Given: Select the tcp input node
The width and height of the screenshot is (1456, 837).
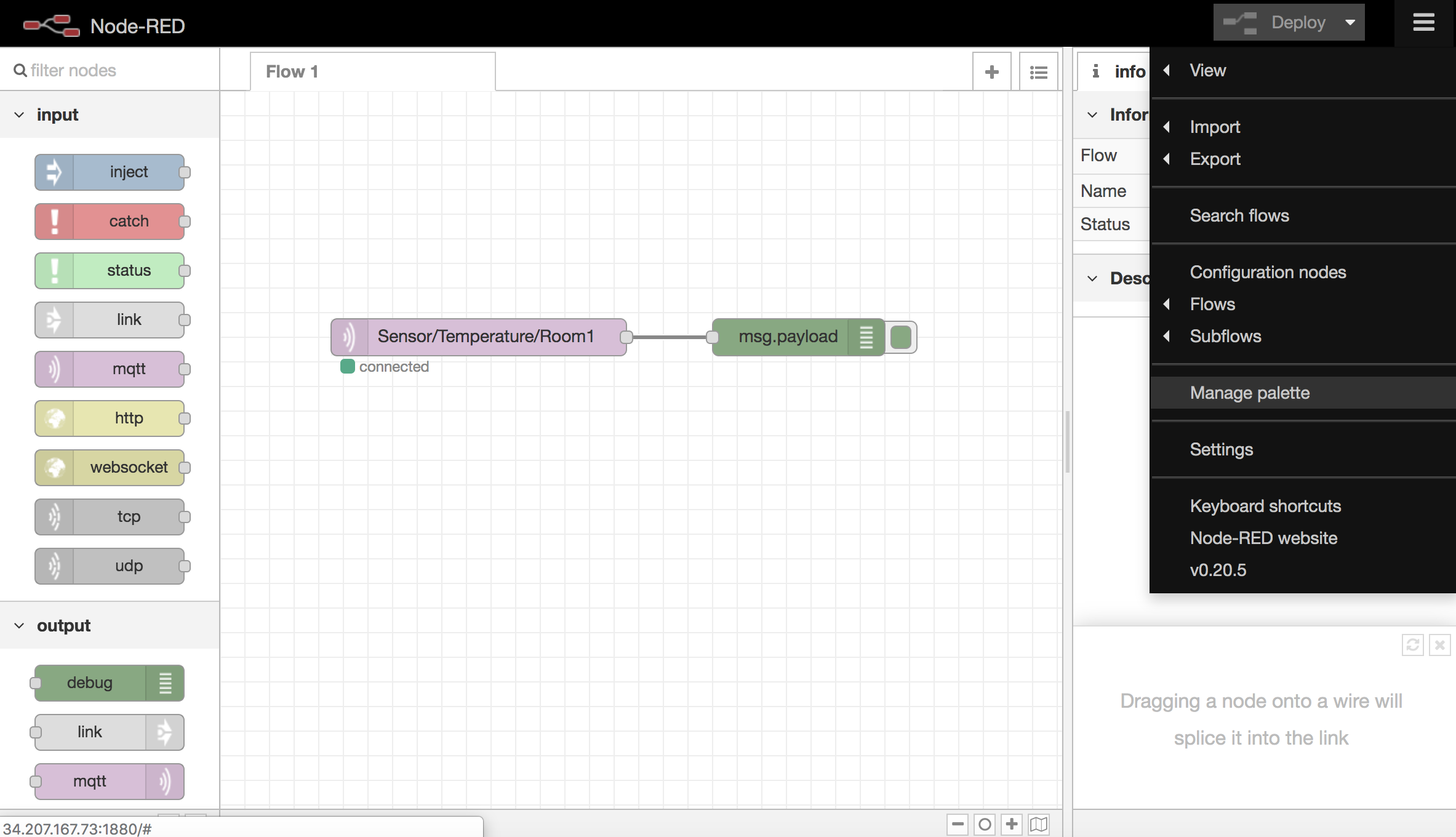Looking at the screenshot, I should click(110, 516).
